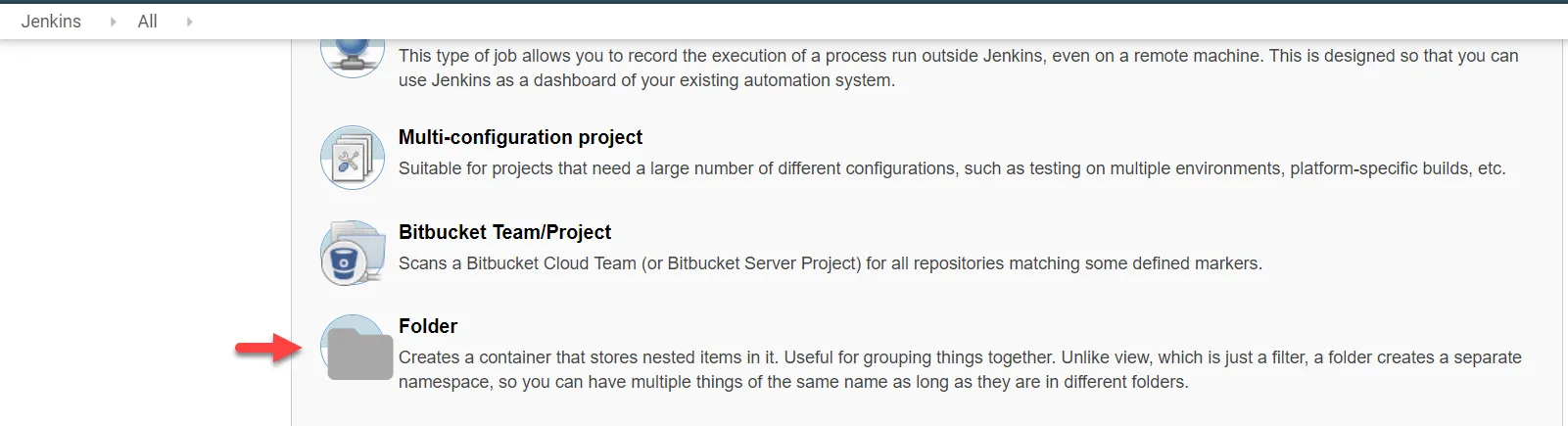Open the All view breadcrumb
1568x426 pixels.
(x=147, y=22)
